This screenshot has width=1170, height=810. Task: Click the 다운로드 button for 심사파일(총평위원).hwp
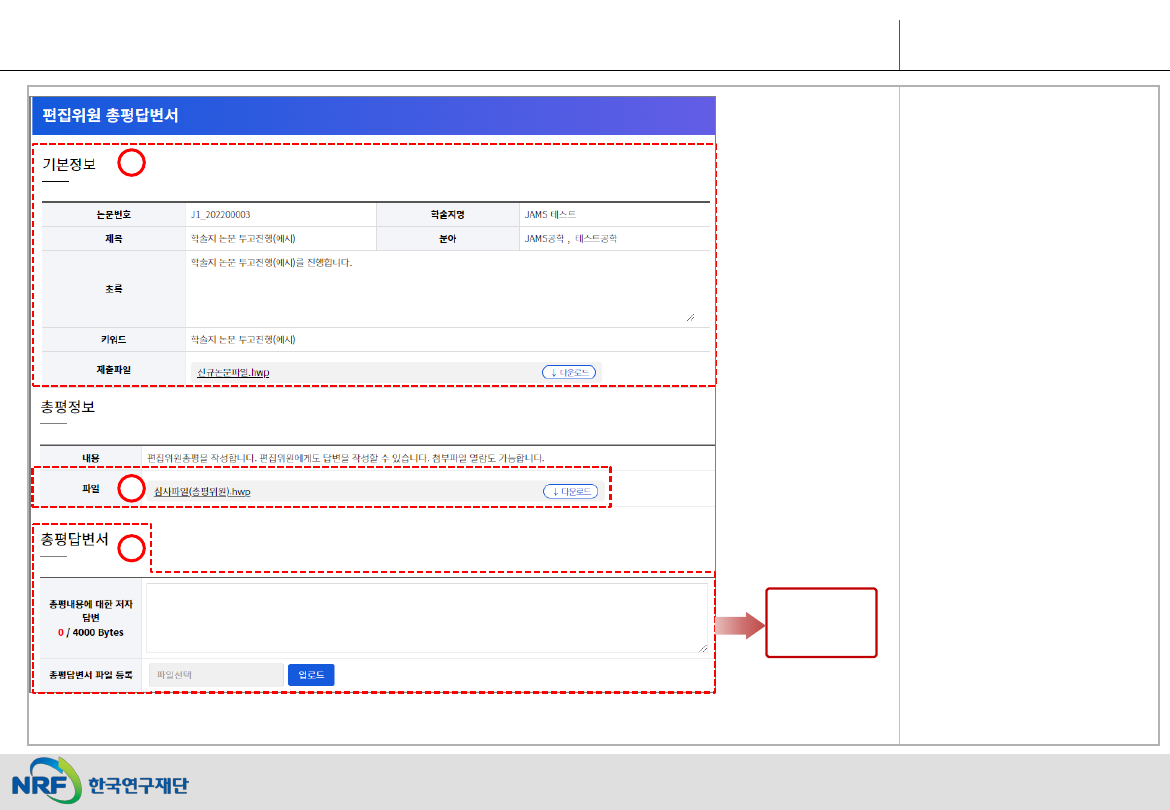click(569, 492)
